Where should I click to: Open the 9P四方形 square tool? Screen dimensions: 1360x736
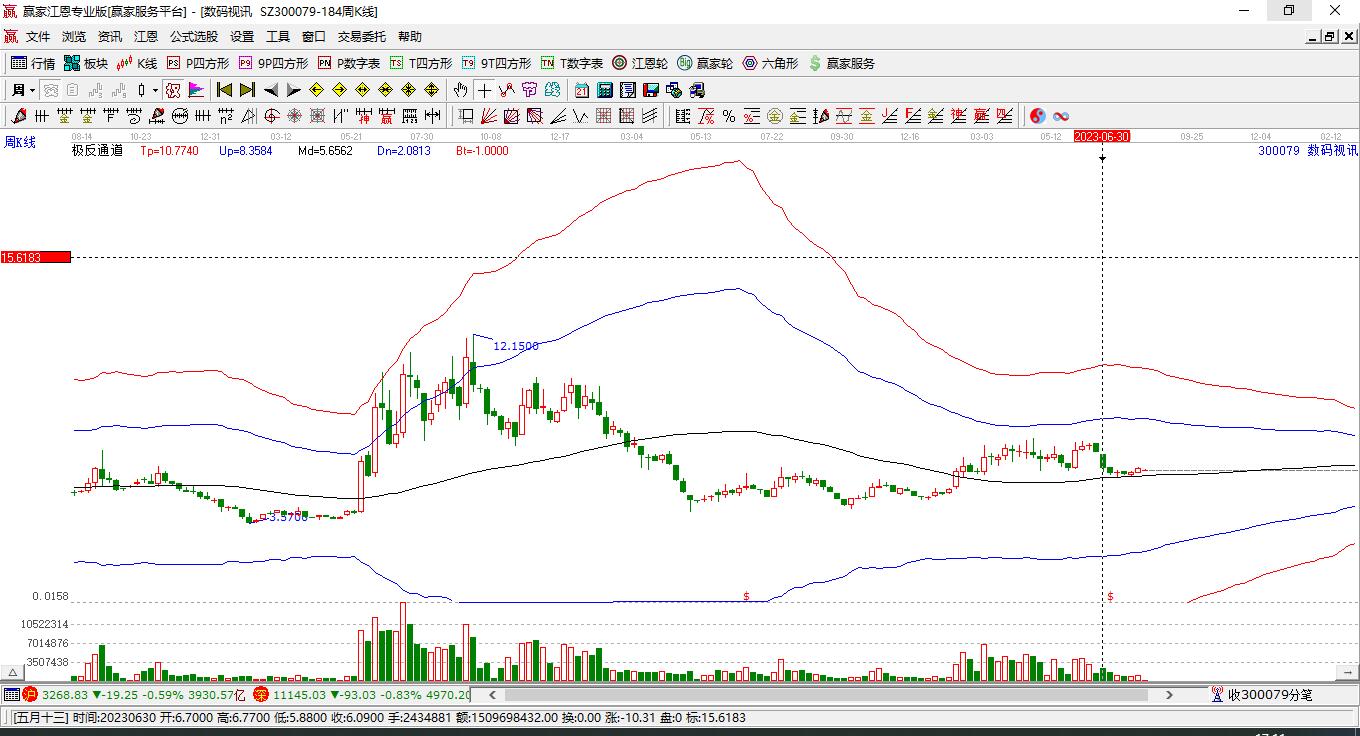[x=272, y=63]
